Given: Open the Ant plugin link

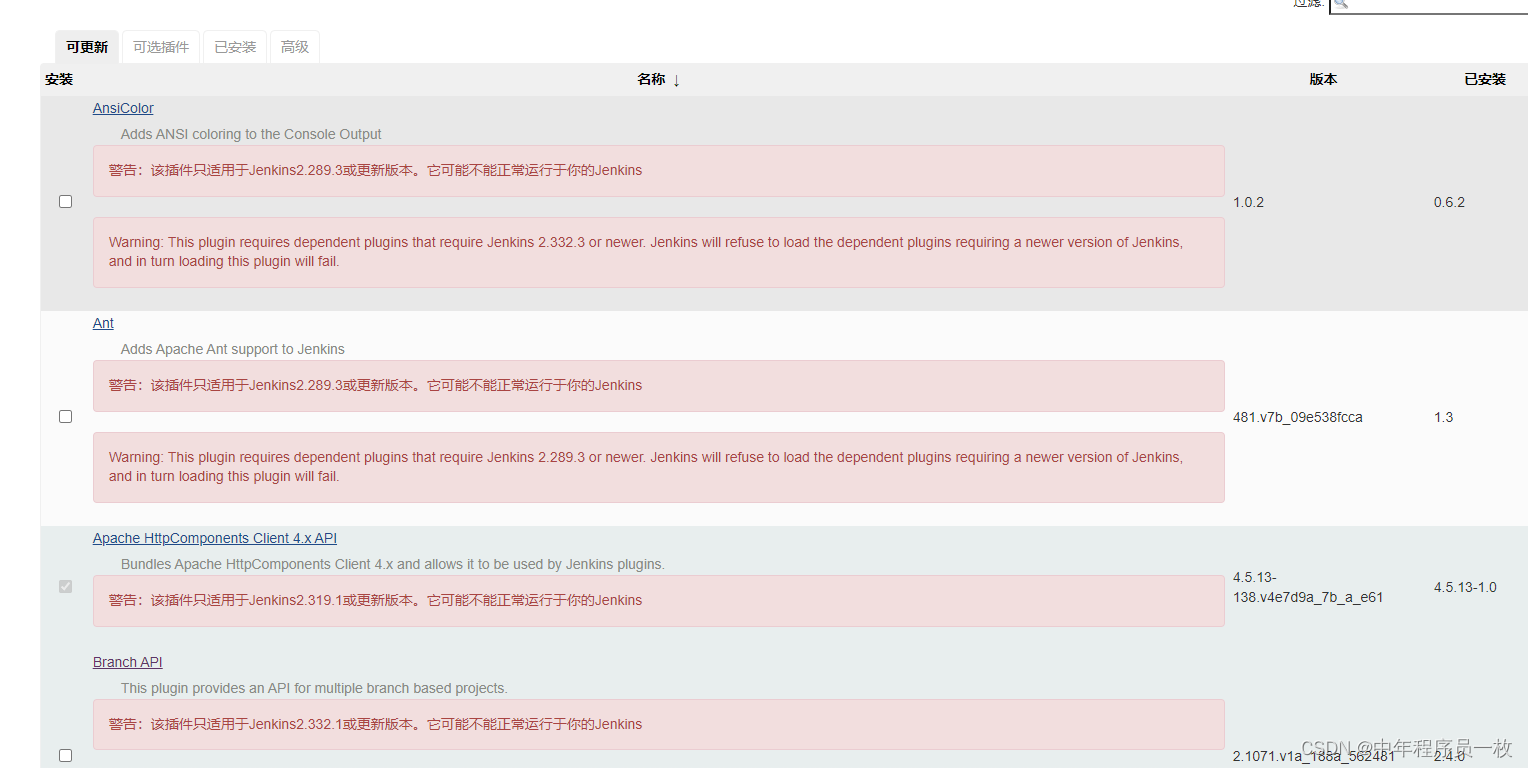Looking at the screenshot, I should 103,323.
